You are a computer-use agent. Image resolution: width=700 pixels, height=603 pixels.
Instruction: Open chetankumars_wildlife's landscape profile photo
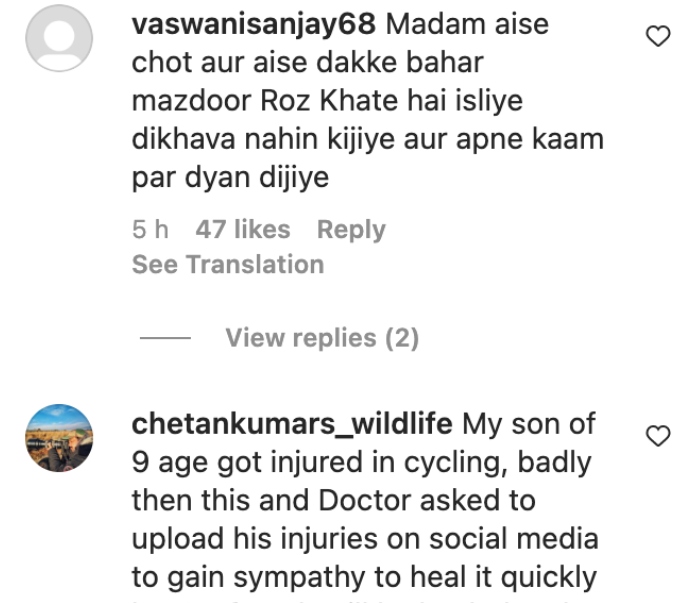[59, 438]
